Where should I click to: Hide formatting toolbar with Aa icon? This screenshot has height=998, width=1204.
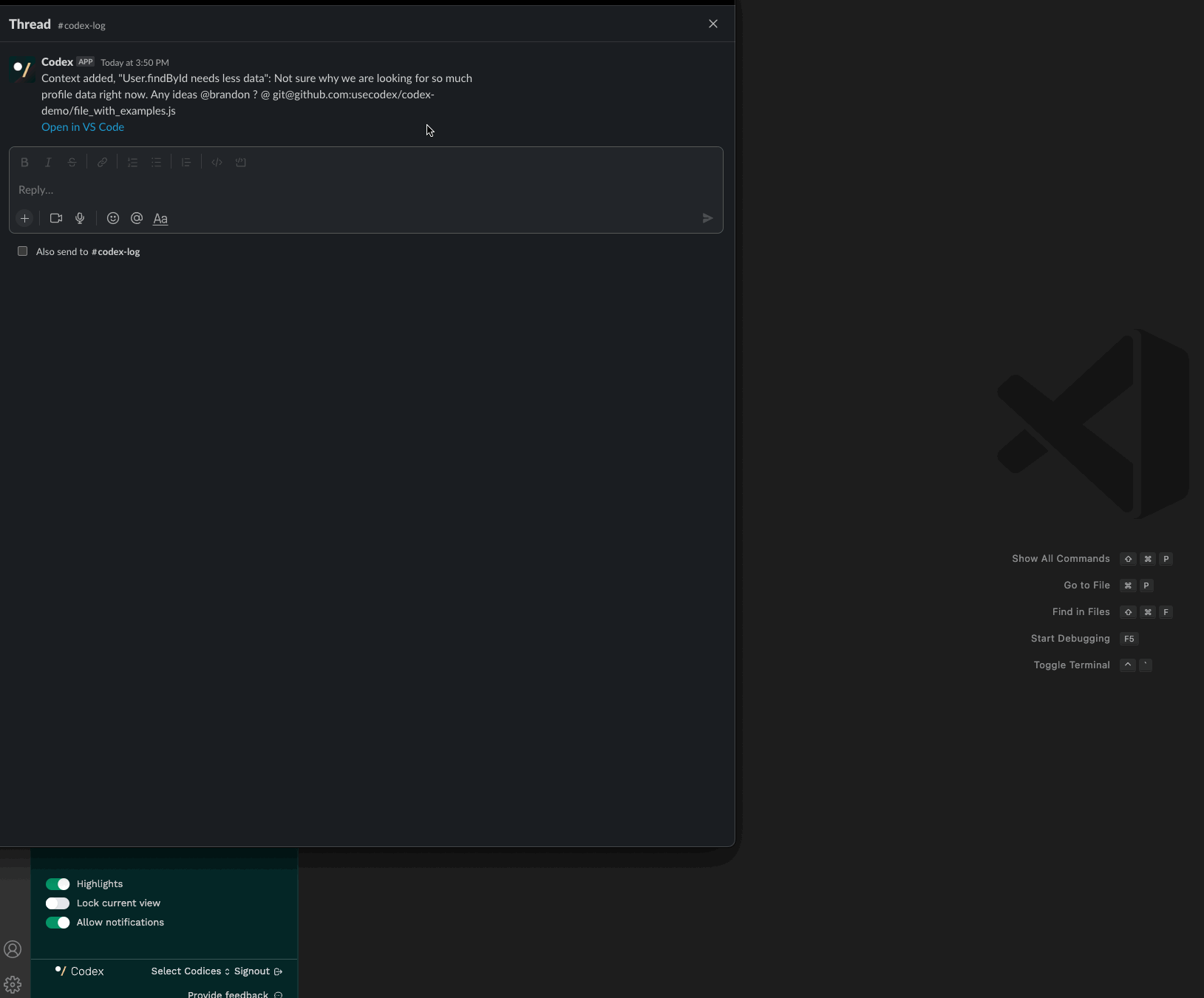click(x=160, y=218)
